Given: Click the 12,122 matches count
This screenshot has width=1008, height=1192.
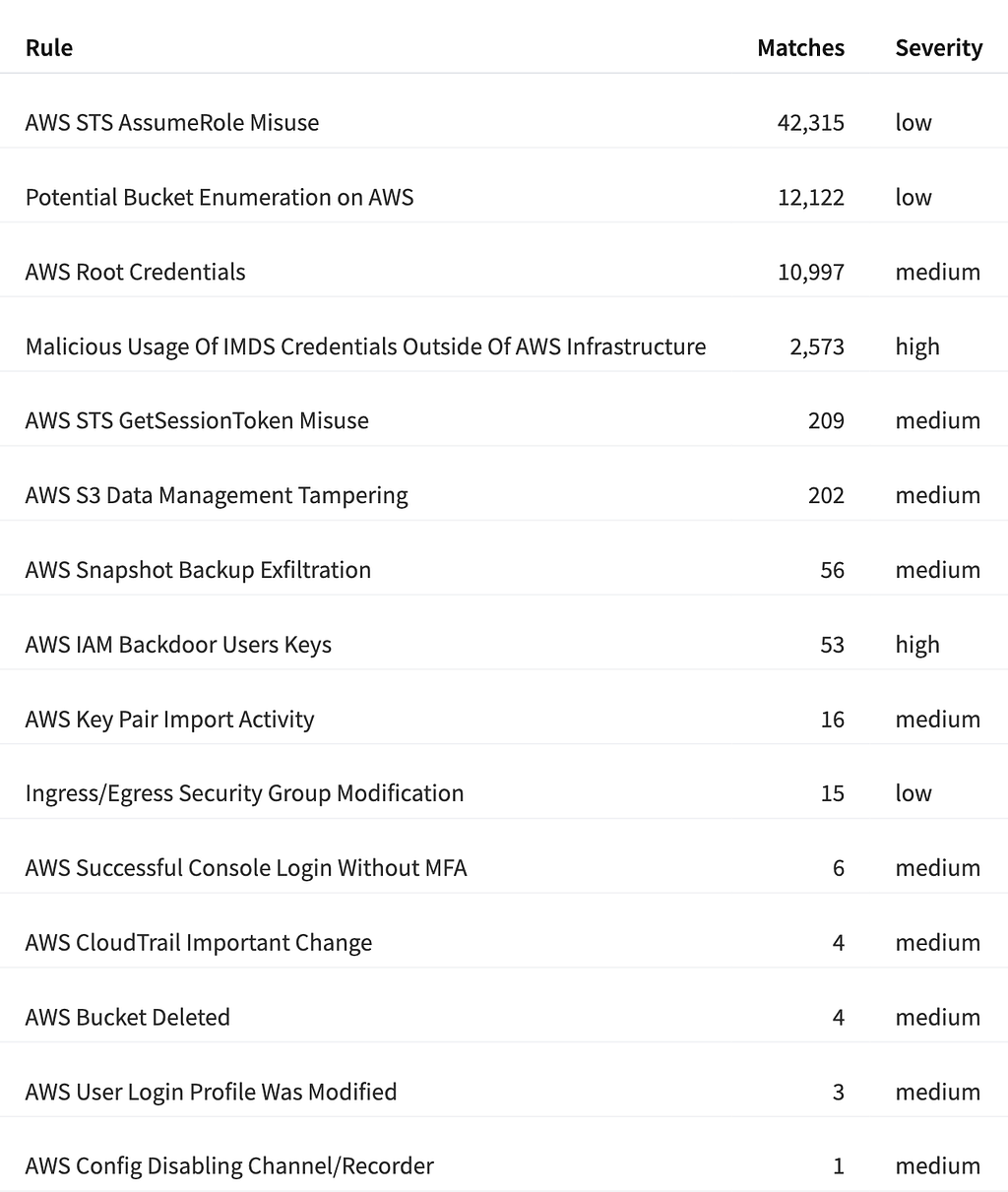Looking at the screenshot, I should click(810, 198).
